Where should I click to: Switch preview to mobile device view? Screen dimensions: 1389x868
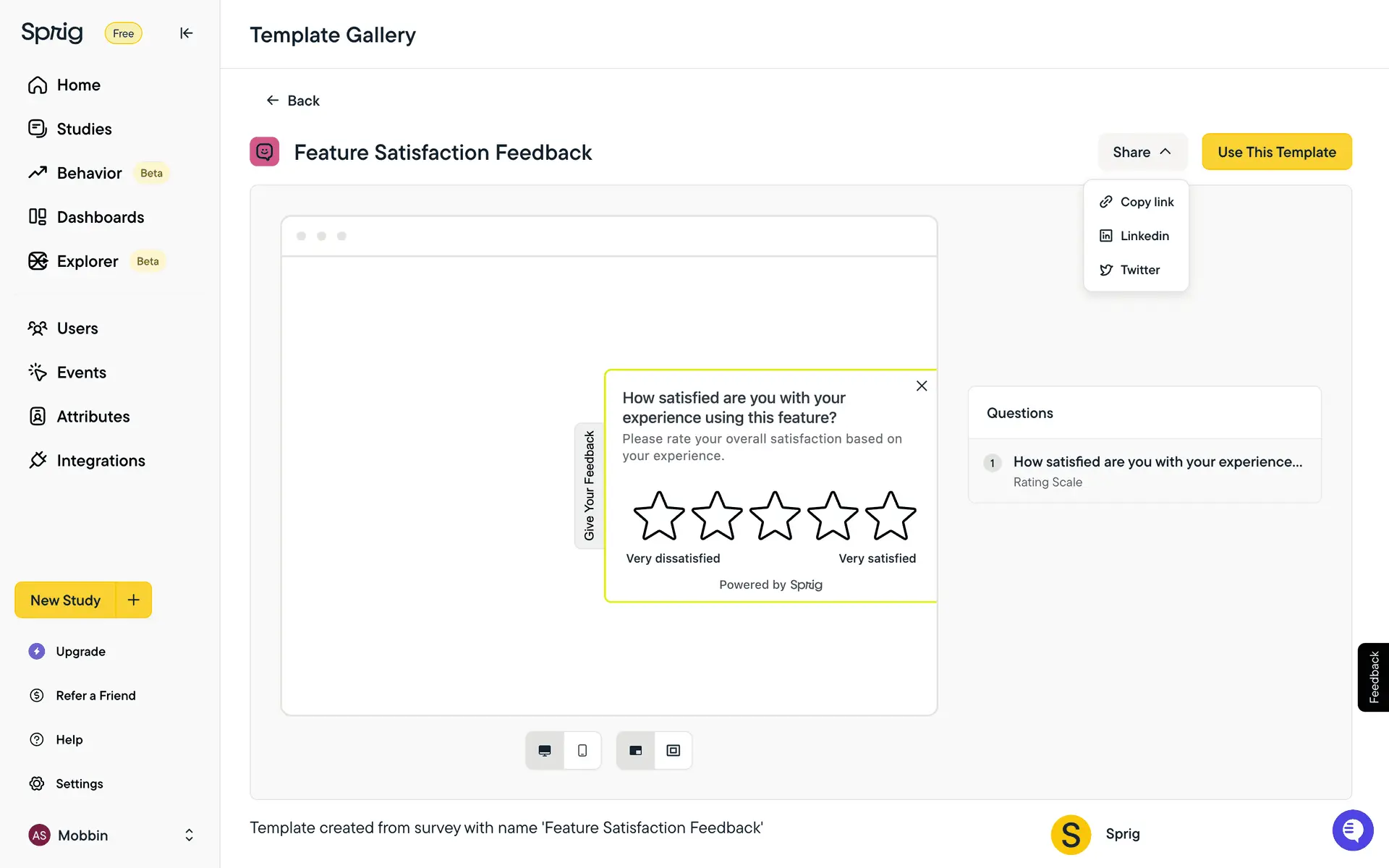582,751
